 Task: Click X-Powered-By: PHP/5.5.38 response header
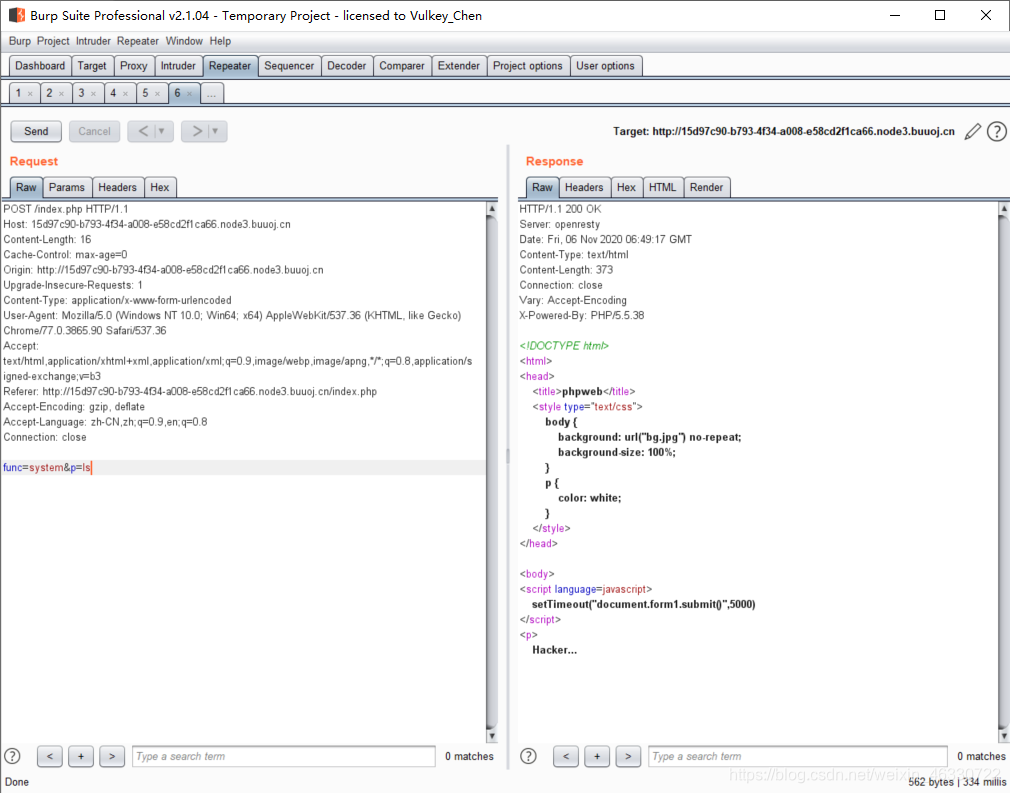click(582, 316)
